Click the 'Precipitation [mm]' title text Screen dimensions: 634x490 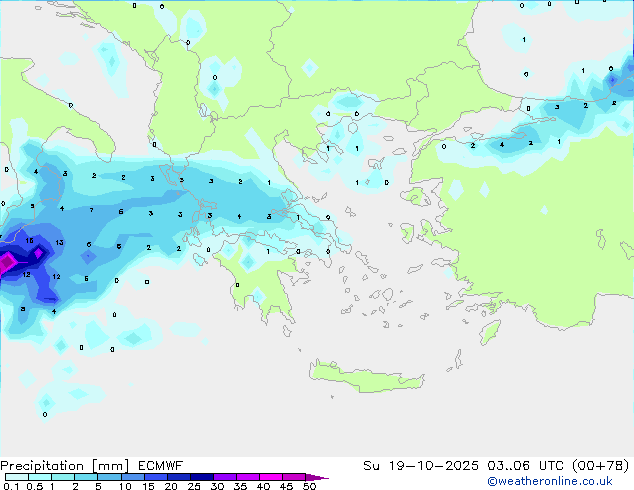(x=64, y=466)
